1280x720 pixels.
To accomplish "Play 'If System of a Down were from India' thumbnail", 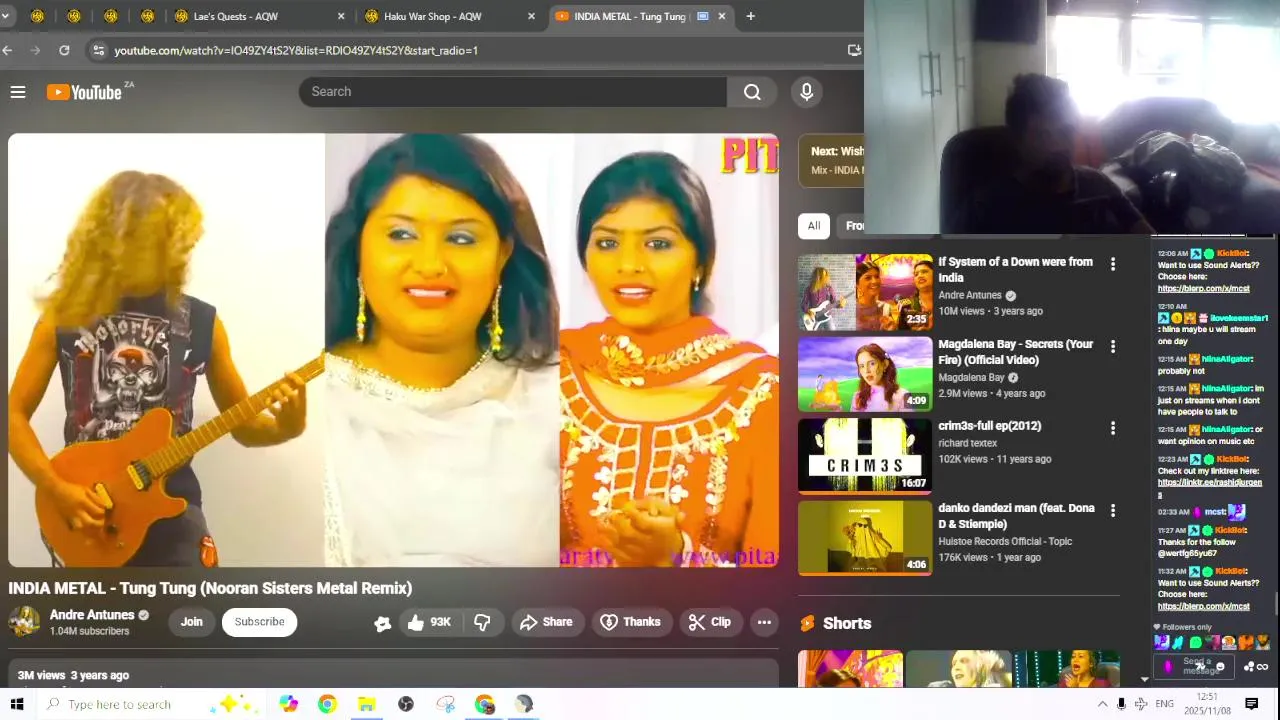I will tap(865, 292).
